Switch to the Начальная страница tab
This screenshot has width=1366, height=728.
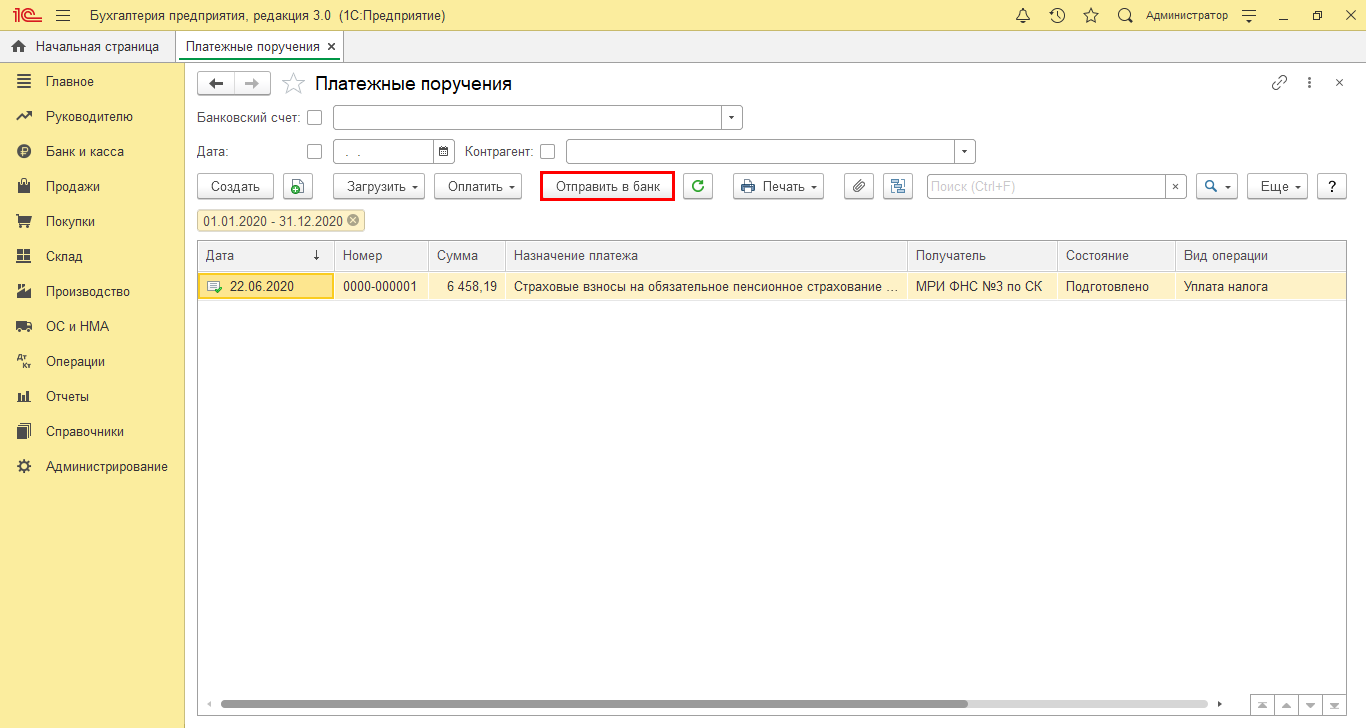(87, 46)
